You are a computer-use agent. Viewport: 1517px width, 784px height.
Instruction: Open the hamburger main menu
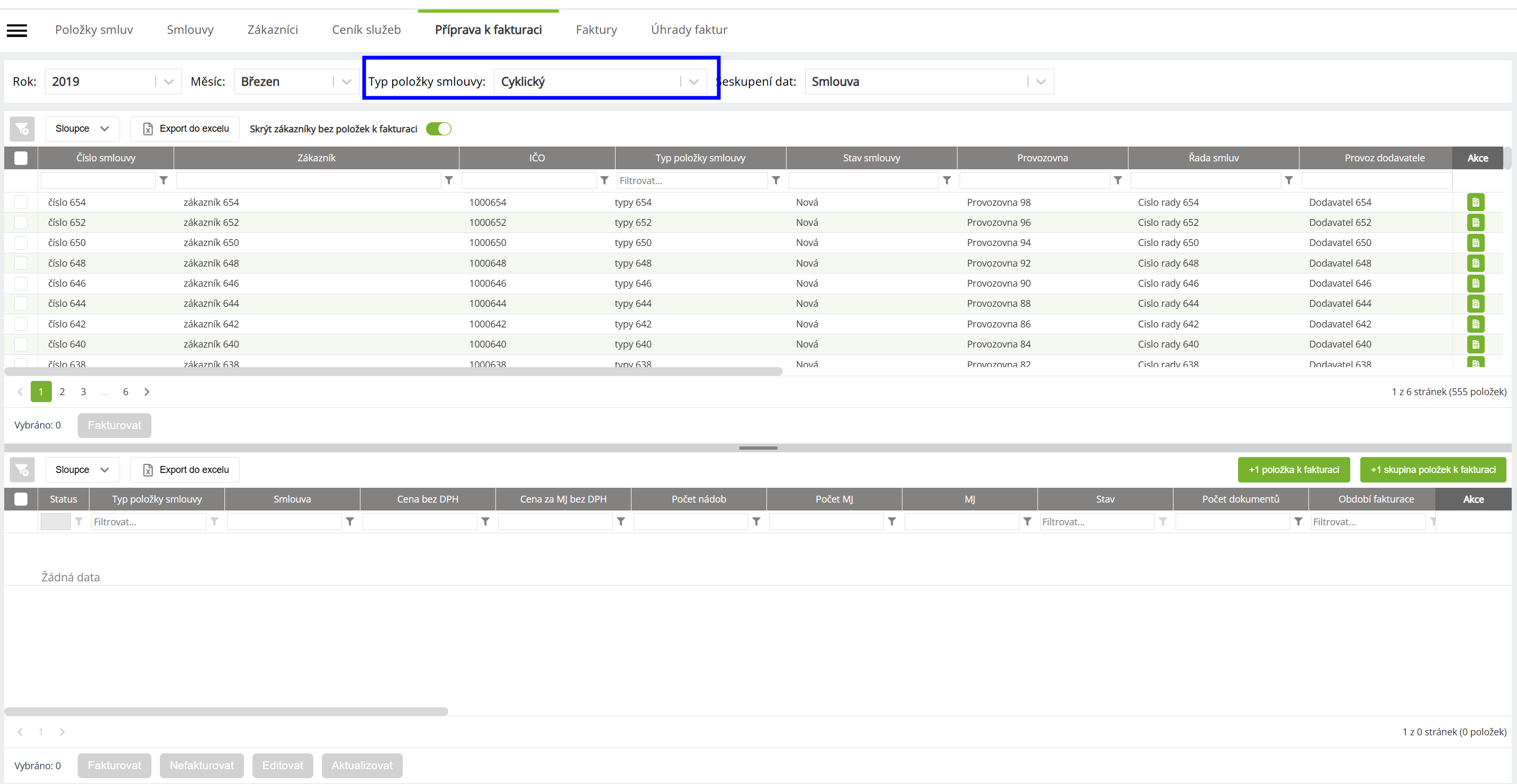tap(16, 30)
